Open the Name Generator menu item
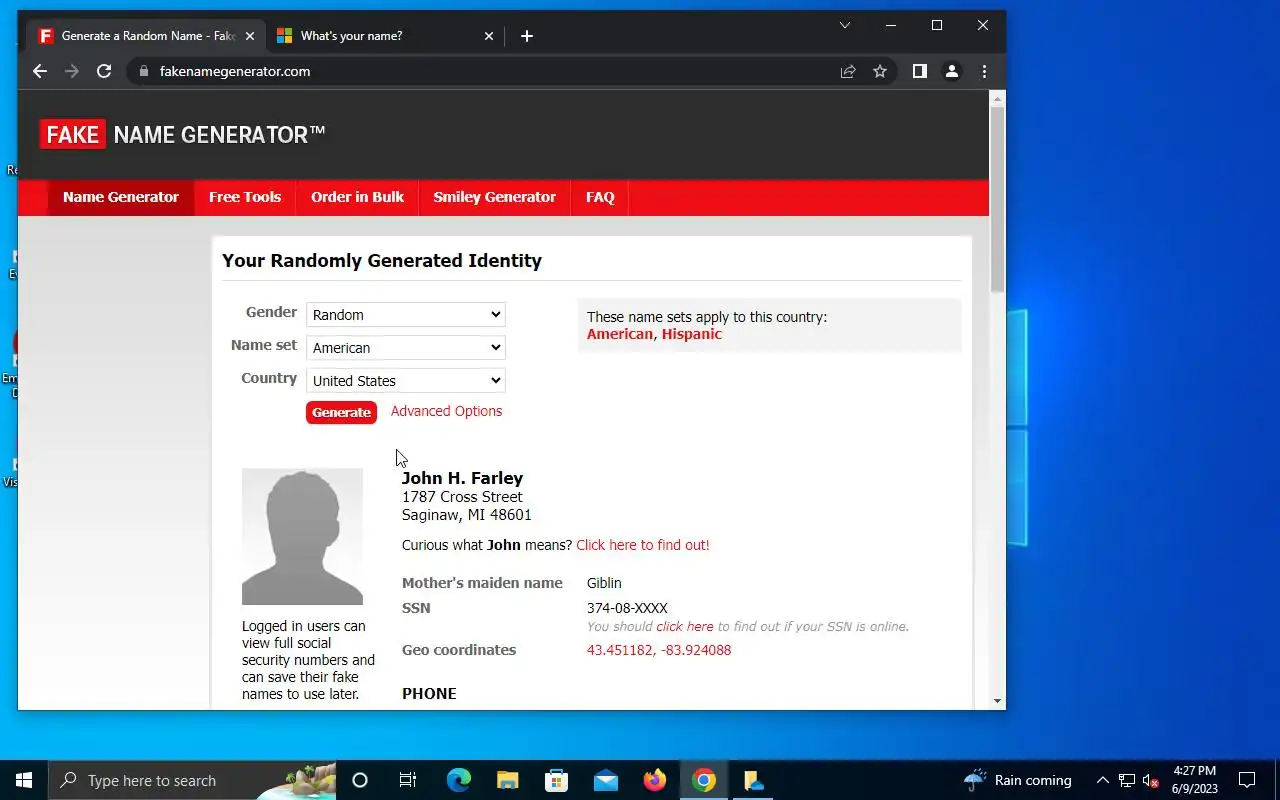The image size is (1280, 800). pos(121,197)
